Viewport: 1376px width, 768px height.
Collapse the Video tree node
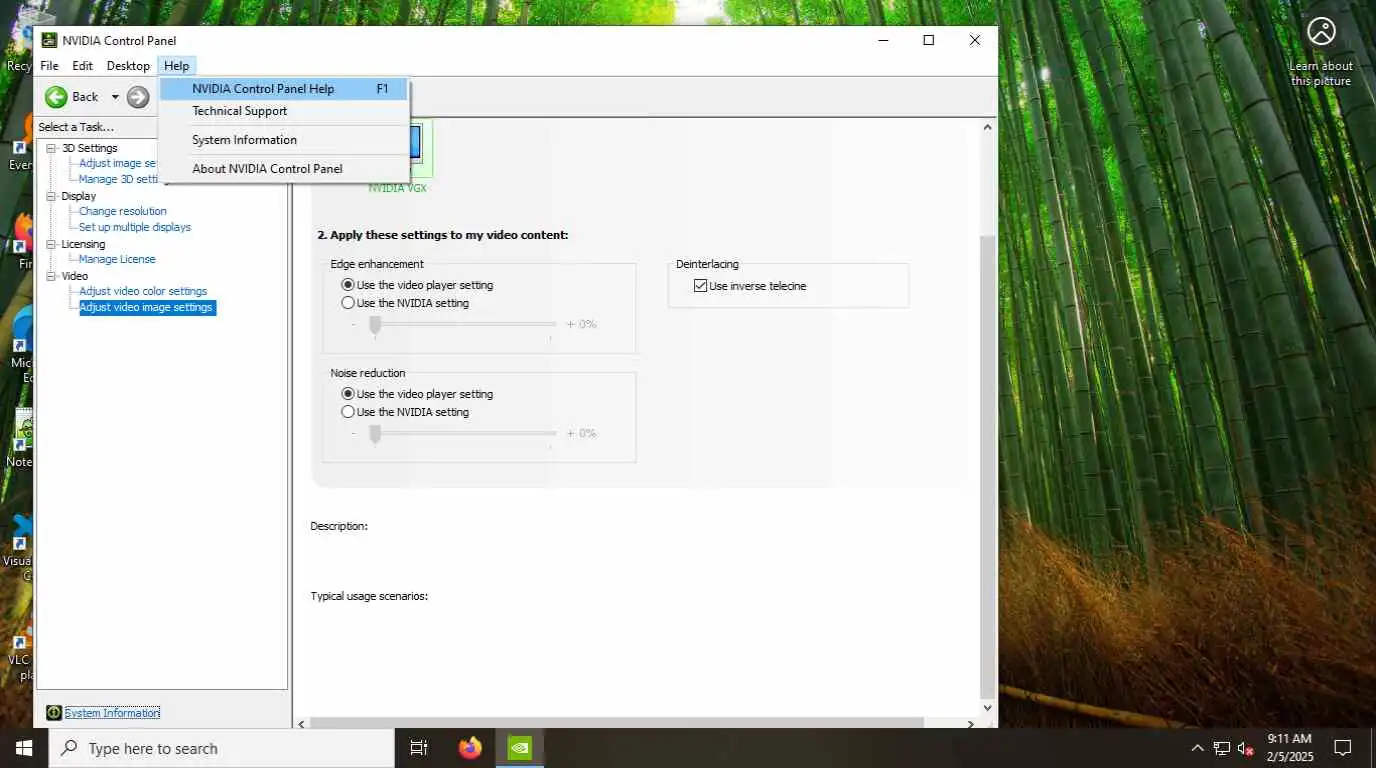(52, 276)
